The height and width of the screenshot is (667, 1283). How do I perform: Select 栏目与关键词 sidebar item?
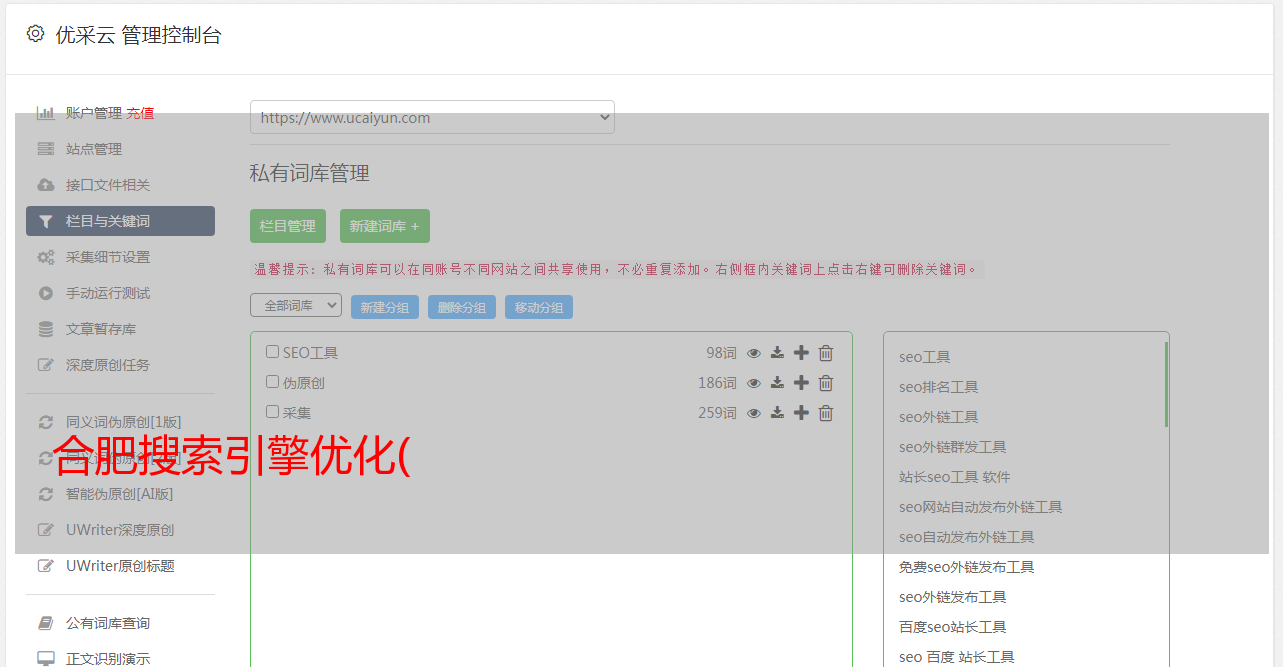[x=120, y=221]
